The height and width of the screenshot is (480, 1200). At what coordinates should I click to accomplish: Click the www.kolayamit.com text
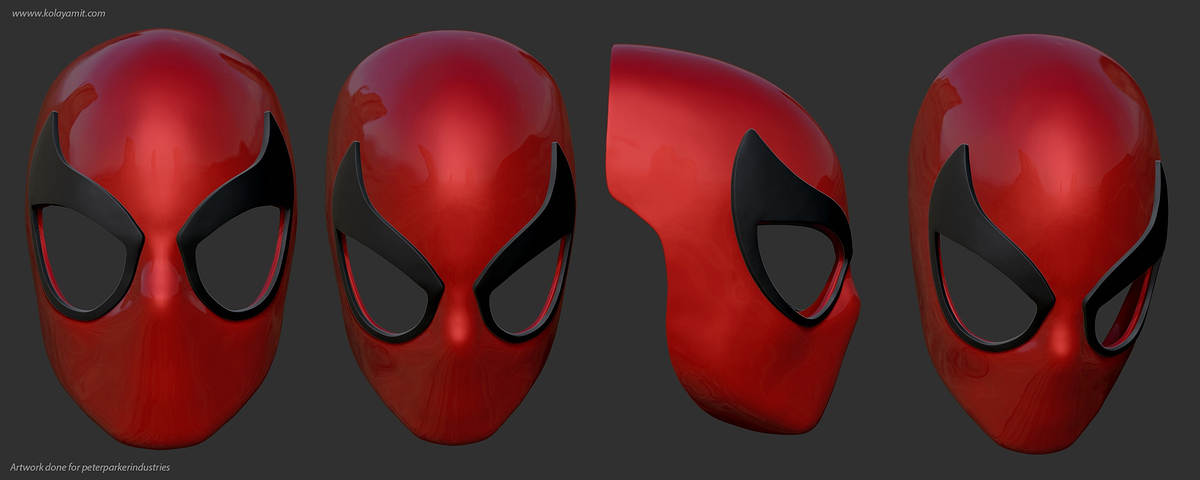[59, 14]
